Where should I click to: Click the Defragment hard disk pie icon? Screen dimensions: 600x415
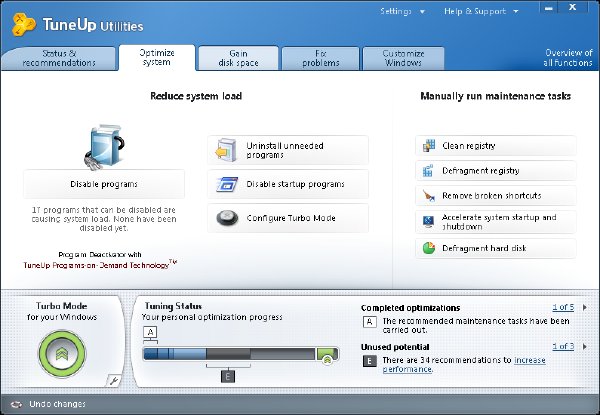point(429,248)
